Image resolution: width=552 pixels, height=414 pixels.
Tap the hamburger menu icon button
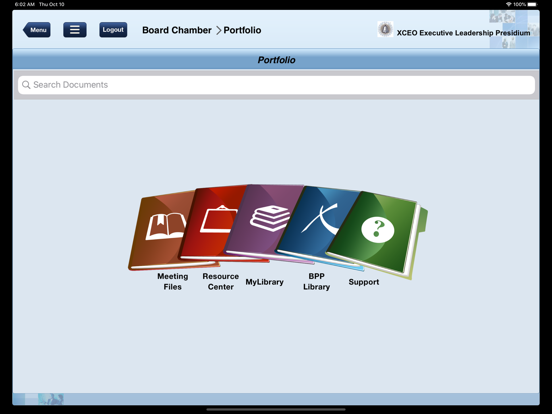75,30
